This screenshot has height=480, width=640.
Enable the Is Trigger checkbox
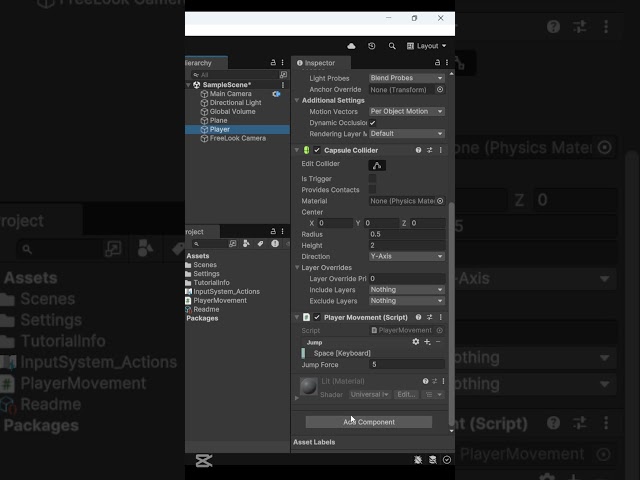click(x=372, y=179)
